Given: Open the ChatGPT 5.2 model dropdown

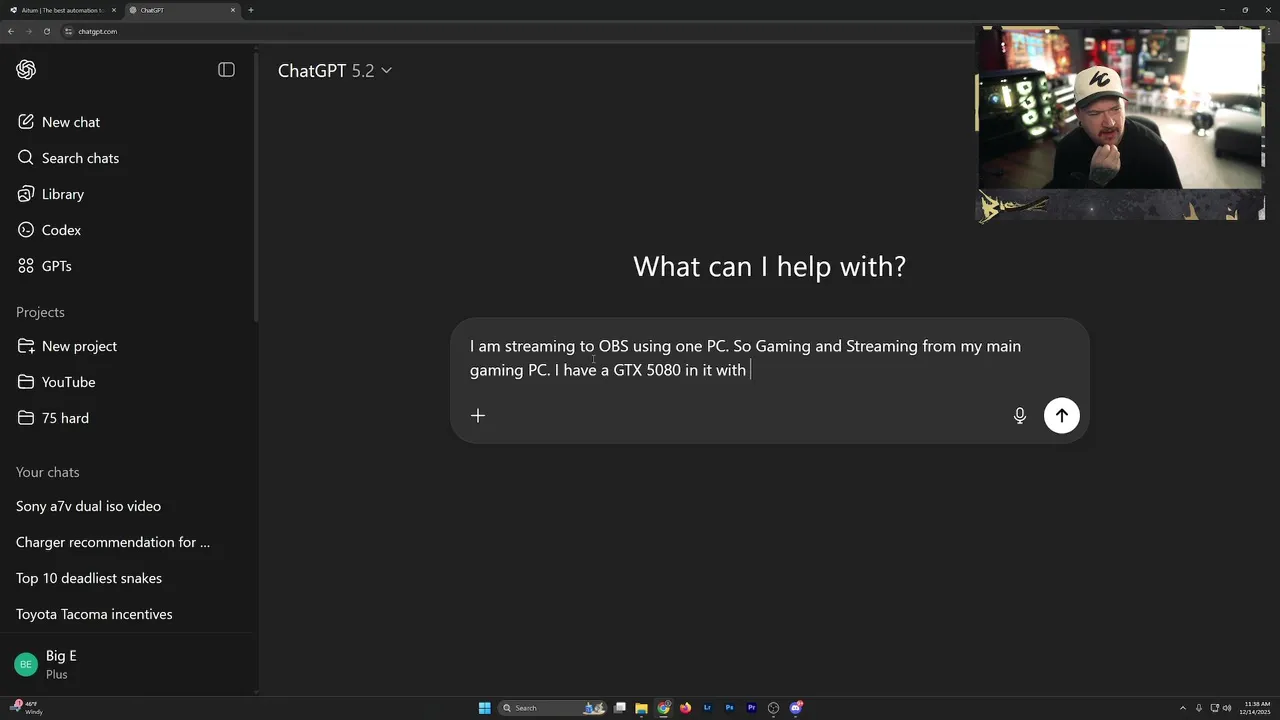Looking at the screenshot, I should pyautogui.click(x=335, y=70).
